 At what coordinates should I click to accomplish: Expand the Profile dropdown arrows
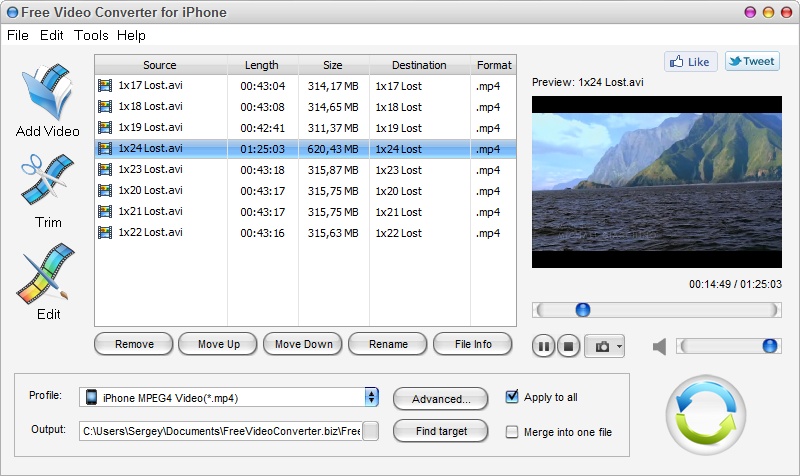coord(371,397)
